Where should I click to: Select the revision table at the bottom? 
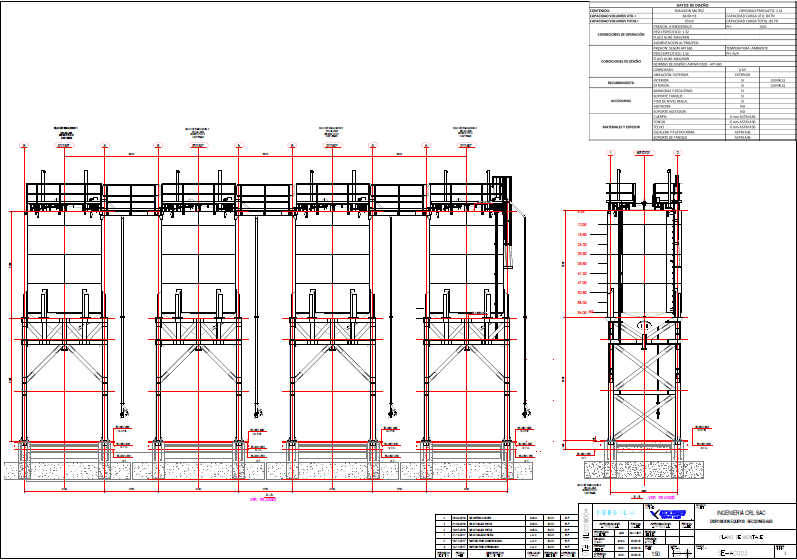(x=507, y=535)
